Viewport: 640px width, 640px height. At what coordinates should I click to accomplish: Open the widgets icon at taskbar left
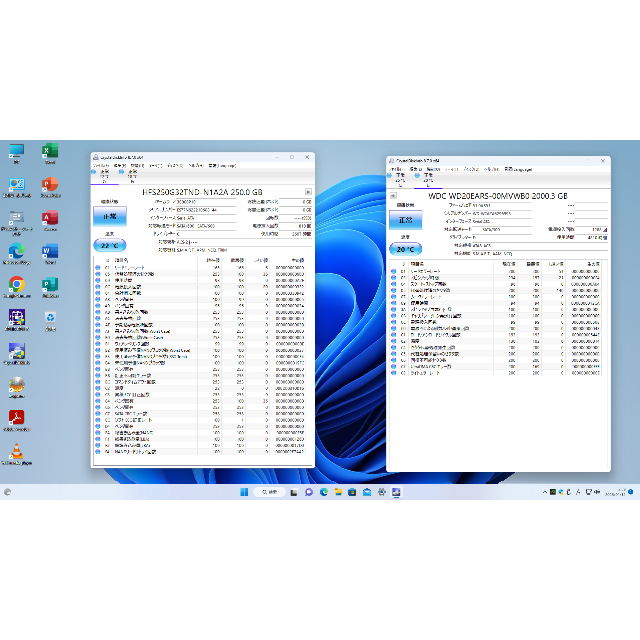point(7,492)
